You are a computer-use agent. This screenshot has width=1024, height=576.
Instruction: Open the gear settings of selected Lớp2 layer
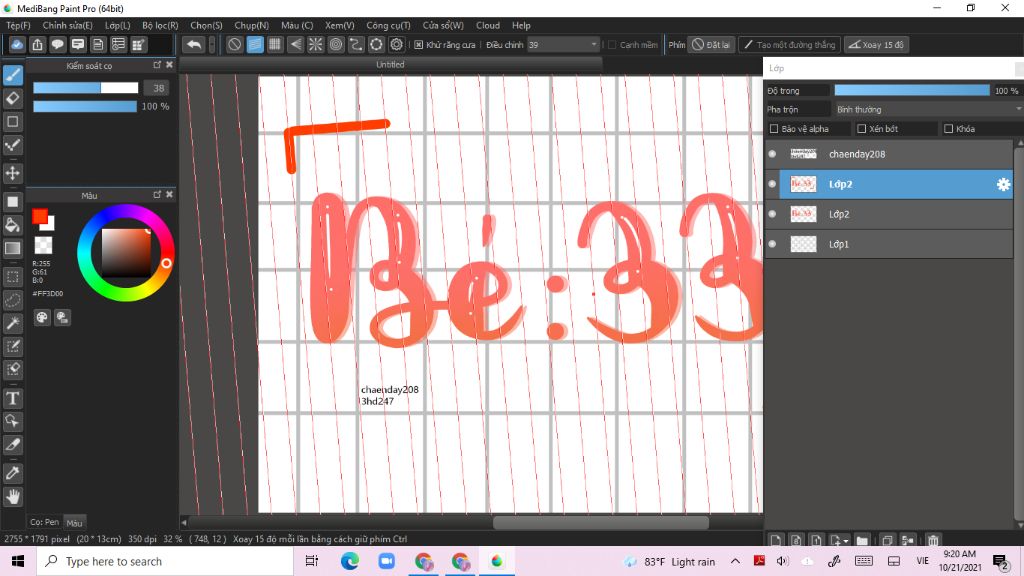coord(1003,184)
